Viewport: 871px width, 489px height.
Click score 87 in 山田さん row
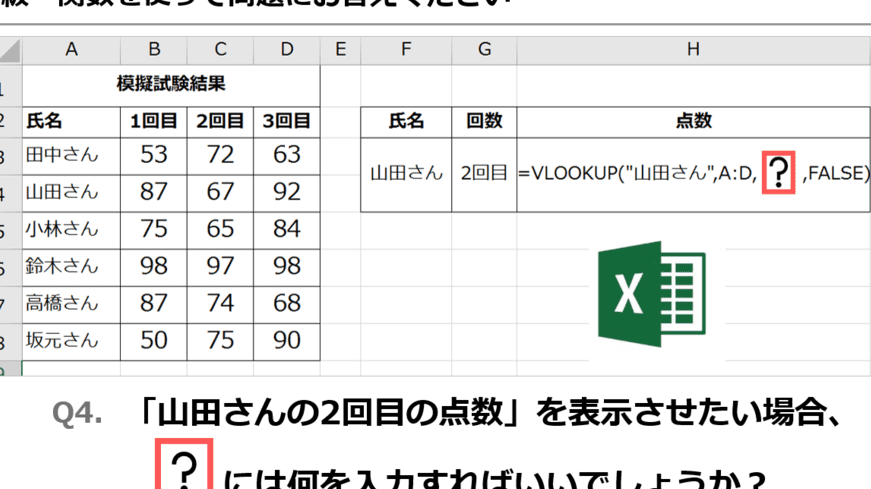pos(154,193)
